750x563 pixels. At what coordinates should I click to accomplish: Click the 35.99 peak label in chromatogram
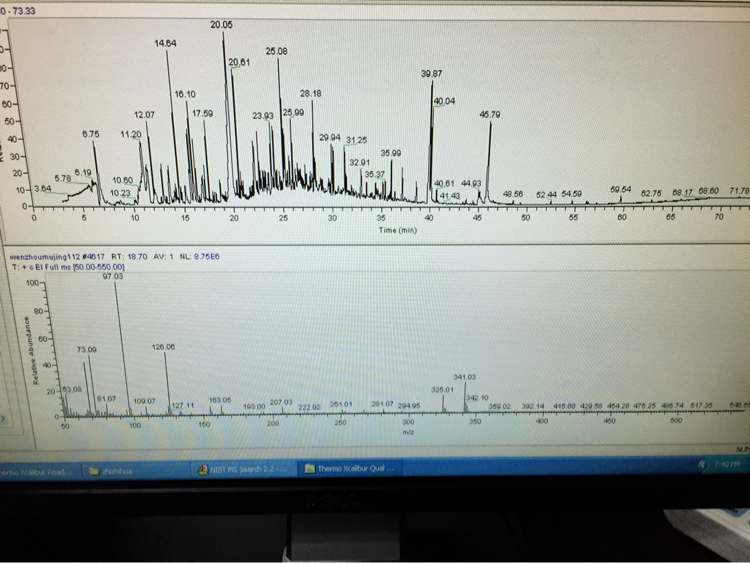391,153
